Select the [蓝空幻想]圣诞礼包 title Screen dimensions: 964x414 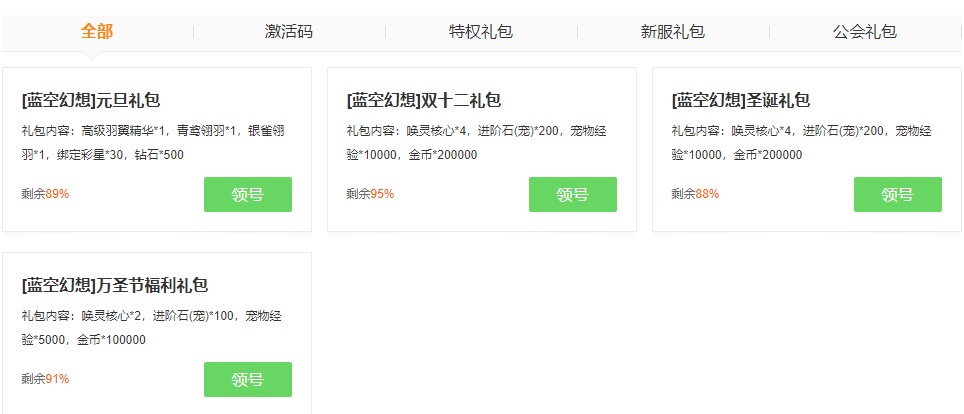740,100
